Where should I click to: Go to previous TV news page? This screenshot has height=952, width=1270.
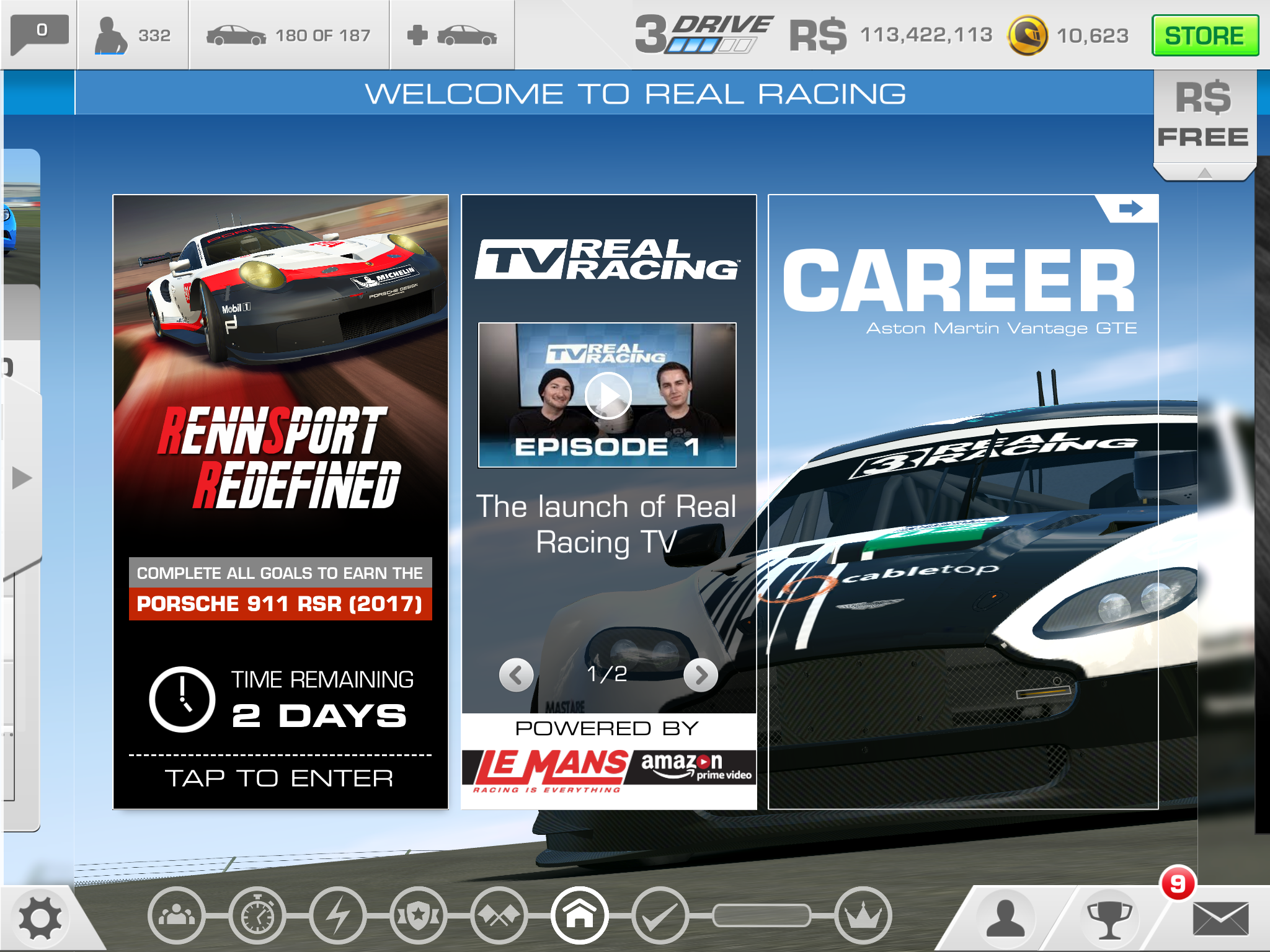pos(516,675)
